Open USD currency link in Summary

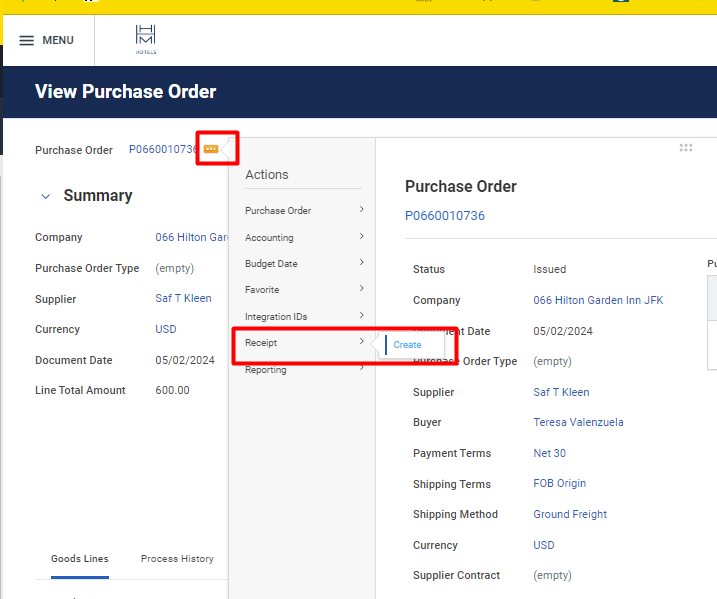pos(166,329)
